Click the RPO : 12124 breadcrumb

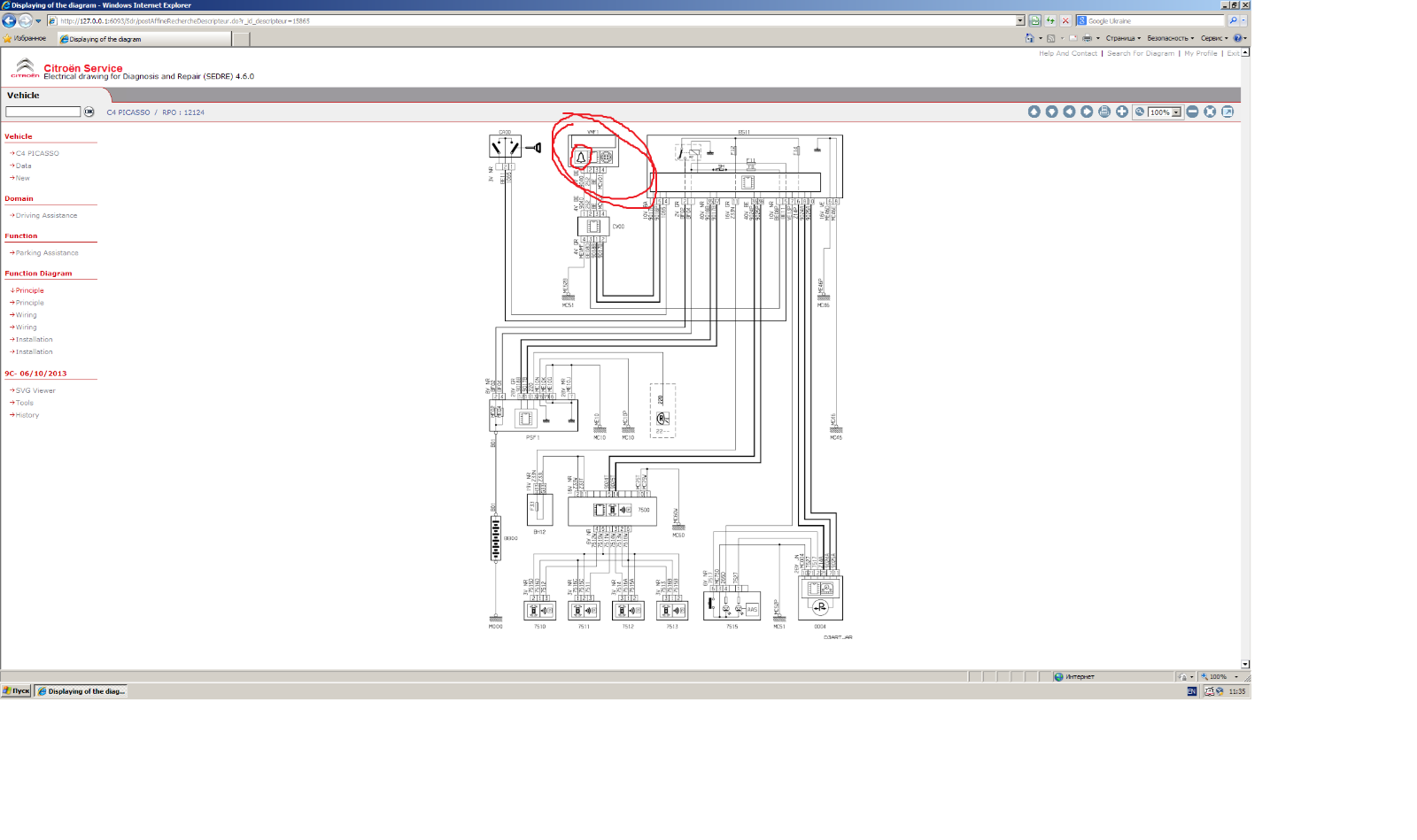click(183, 112)
